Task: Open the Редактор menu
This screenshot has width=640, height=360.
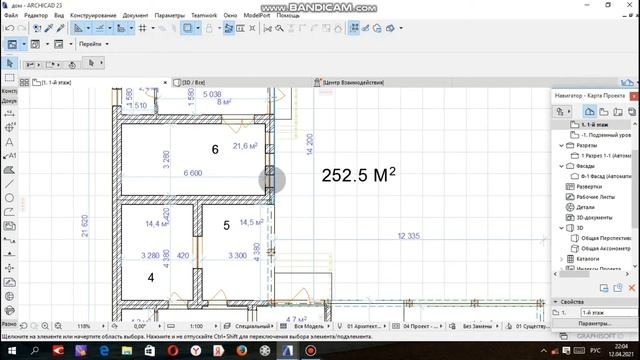Action: (x=36, y=16)
